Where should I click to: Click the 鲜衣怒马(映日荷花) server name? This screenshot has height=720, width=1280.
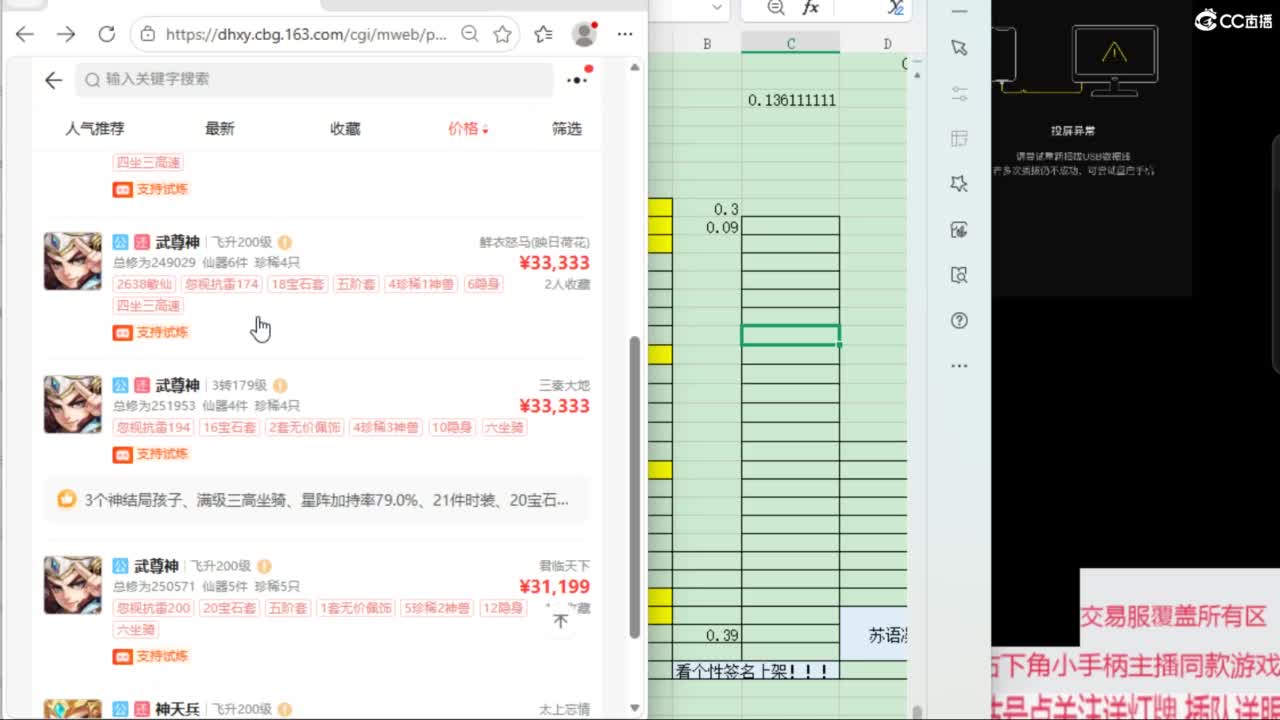tap(535, 242)
